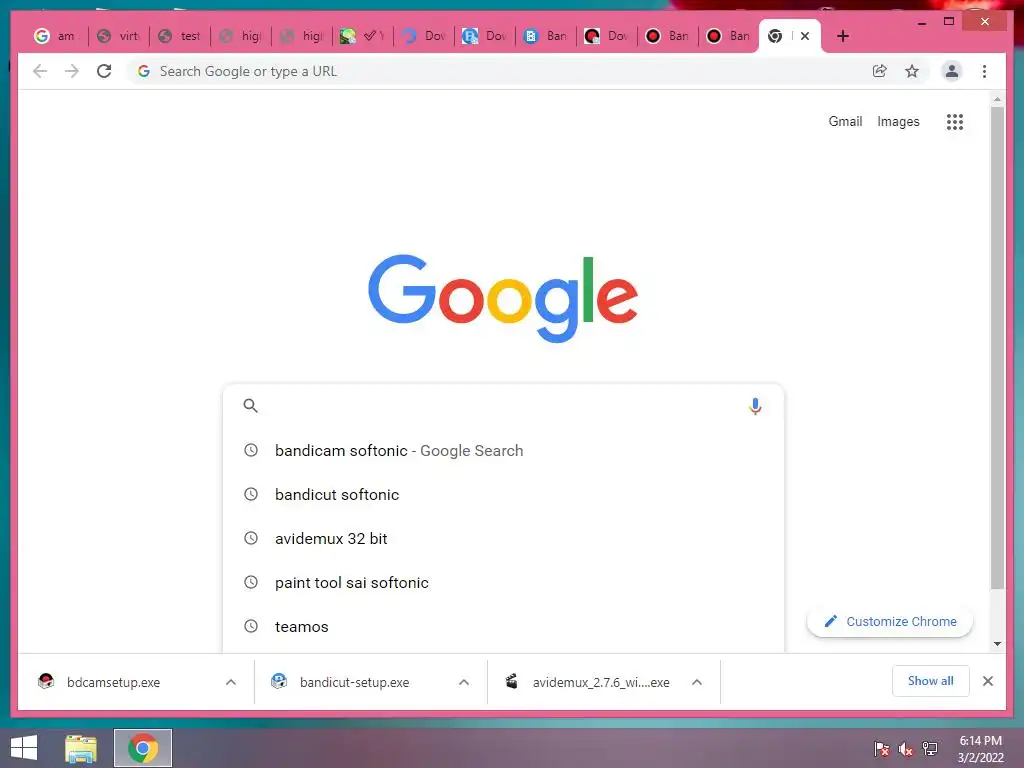
Task: Click the Google logo in the address bar
Action: coord(144,71)
